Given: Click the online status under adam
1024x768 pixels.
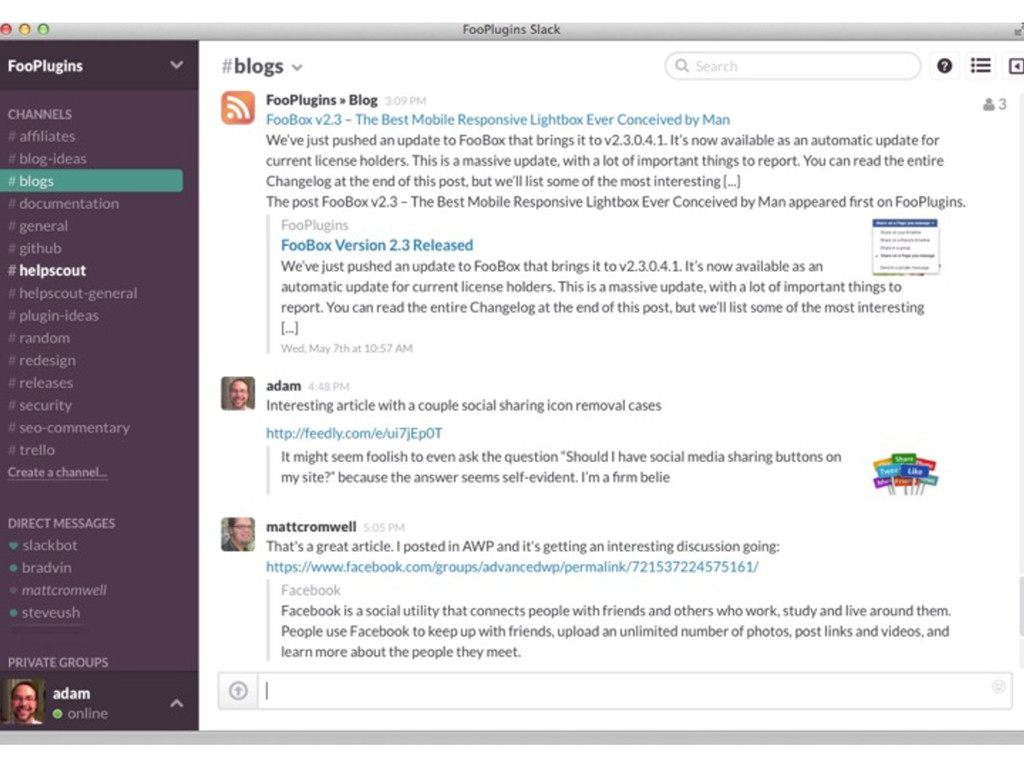Looking at the screenshot, I should point(80,713).
